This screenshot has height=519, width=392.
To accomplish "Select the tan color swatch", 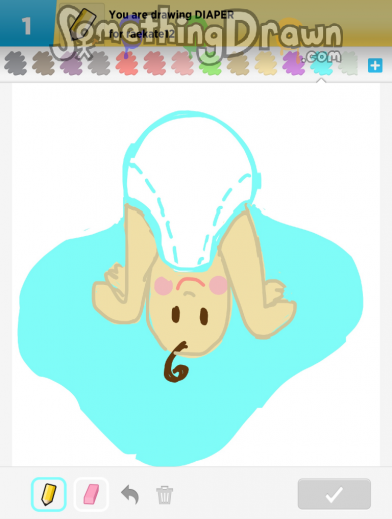I will pos(238,64).
